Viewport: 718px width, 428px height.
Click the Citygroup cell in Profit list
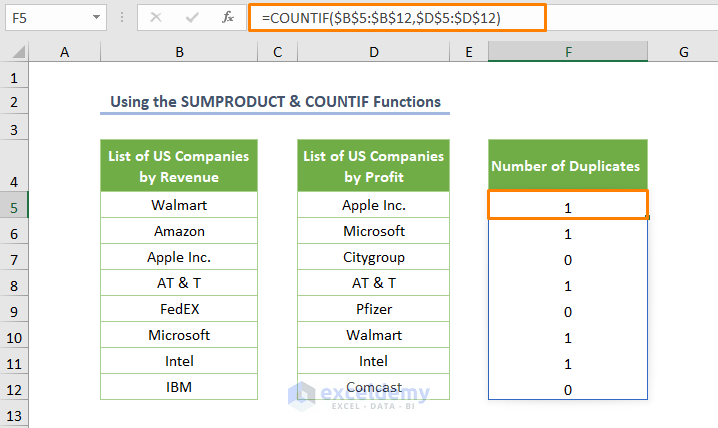(x=373, y=257)
